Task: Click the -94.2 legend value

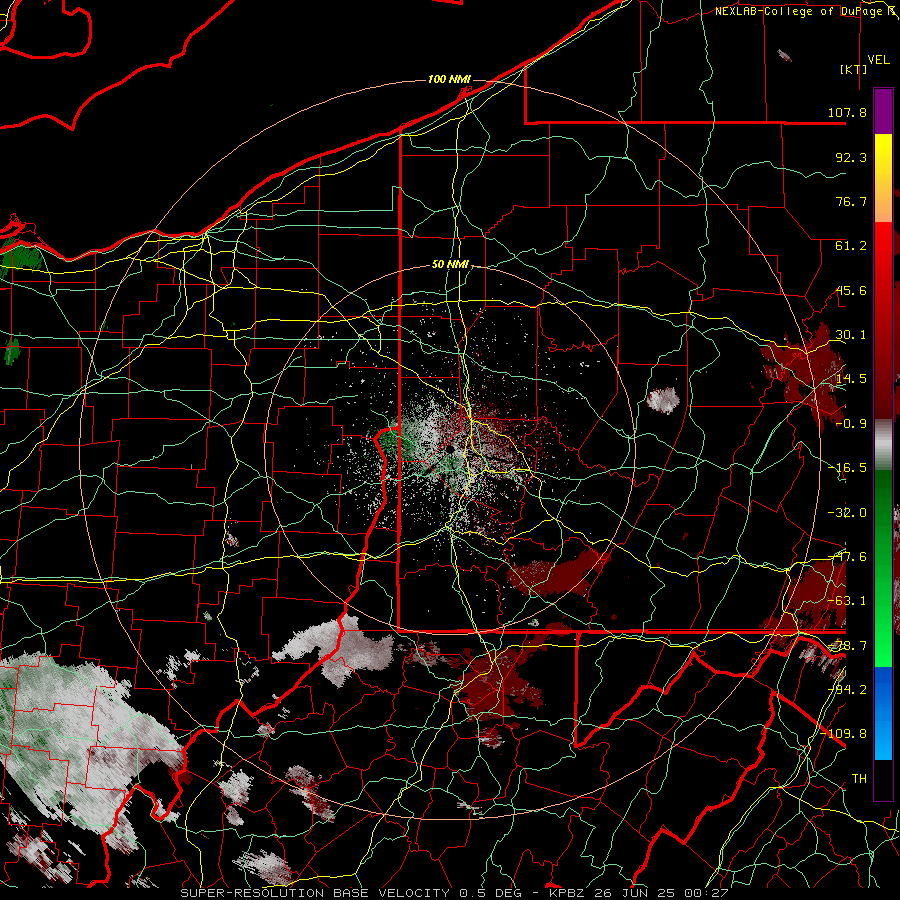Action: click(x=847, y=689)
